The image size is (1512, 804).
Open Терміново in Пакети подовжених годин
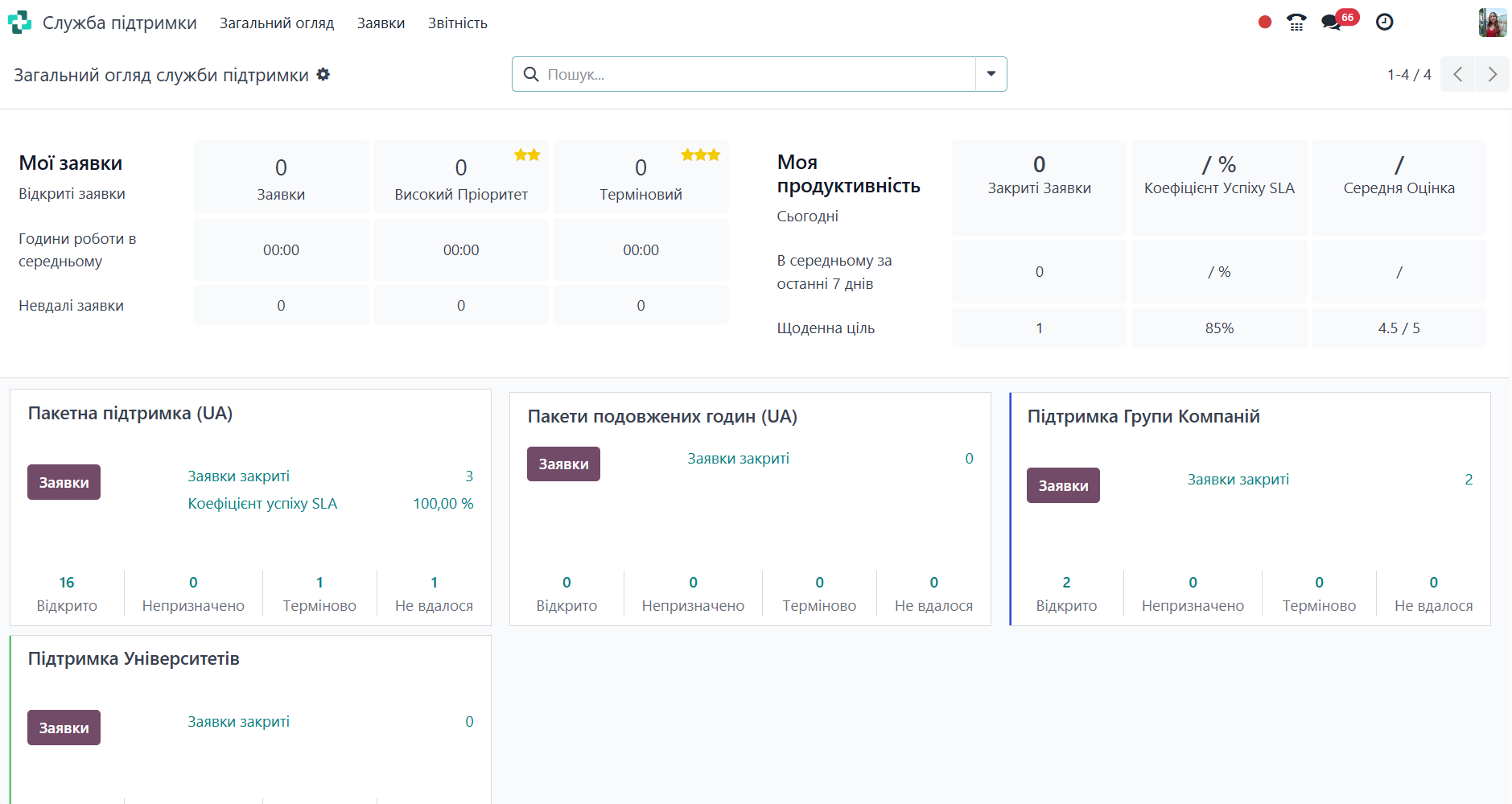click(x=819, y=594)
